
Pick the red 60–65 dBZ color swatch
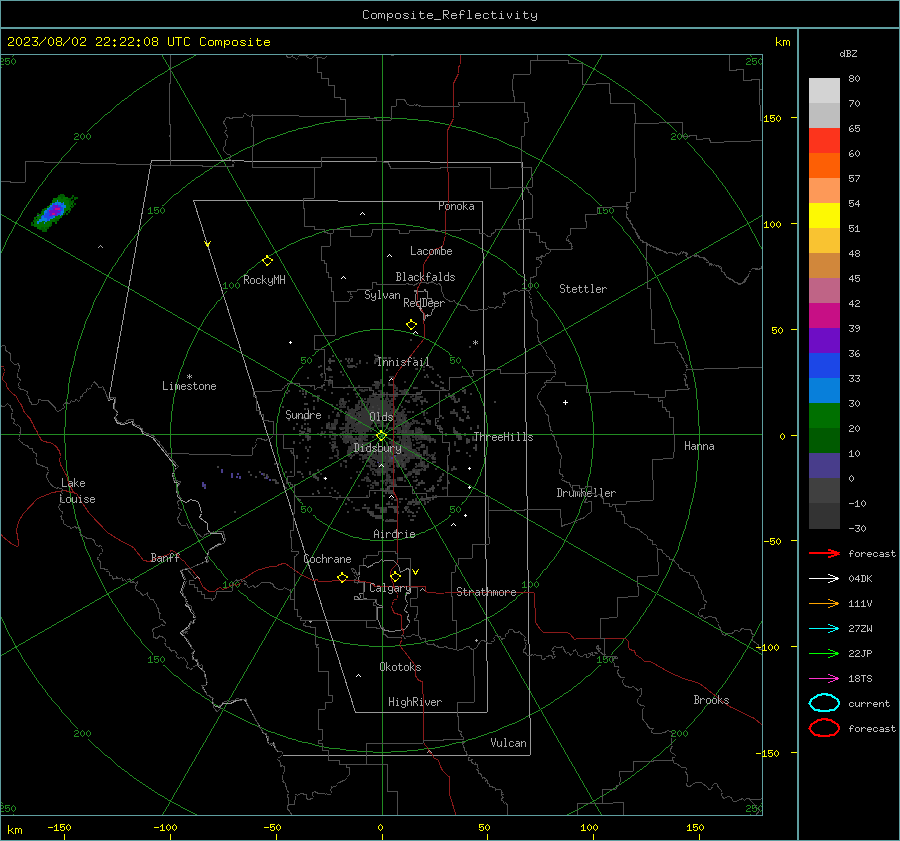pos(824,141)
